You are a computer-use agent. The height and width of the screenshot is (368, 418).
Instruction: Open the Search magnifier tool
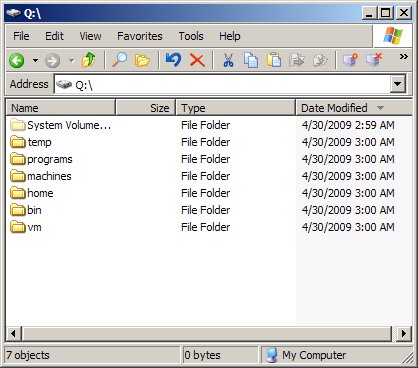[x=119, y=60]
